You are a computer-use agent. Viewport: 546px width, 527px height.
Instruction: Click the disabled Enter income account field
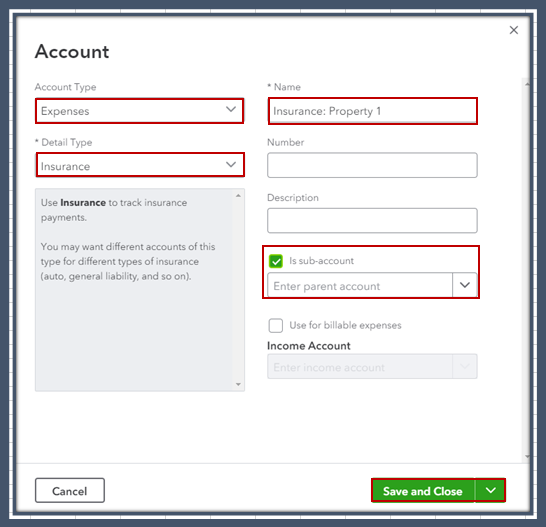[x=360, y=367]
